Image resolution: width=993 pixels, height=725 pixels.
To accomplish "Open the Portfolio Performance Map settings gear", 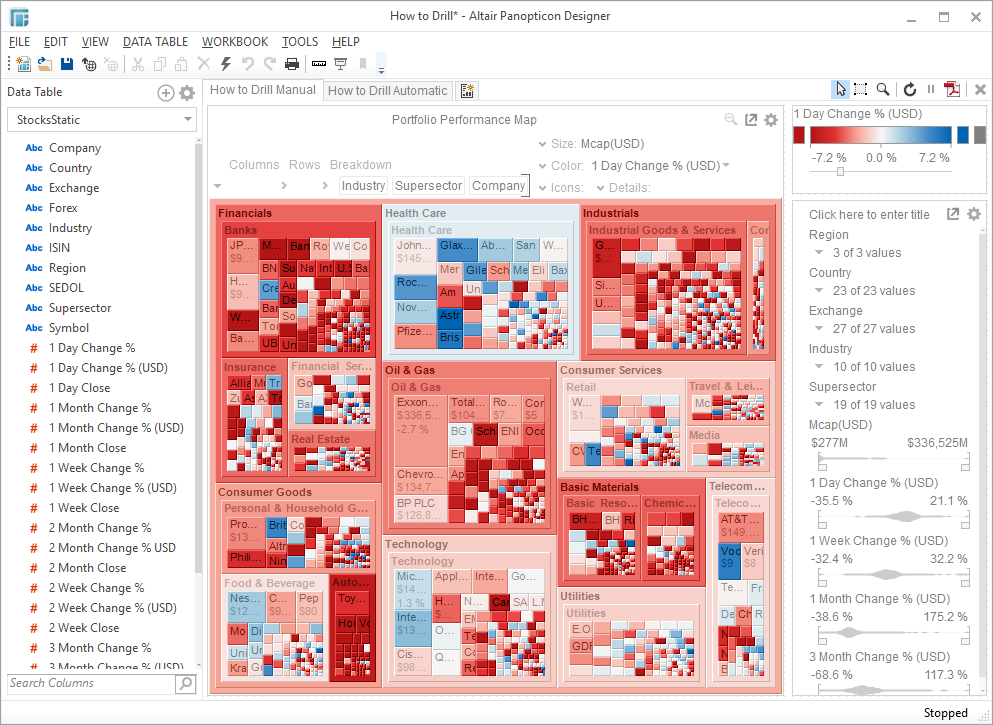I will [770, 119].
